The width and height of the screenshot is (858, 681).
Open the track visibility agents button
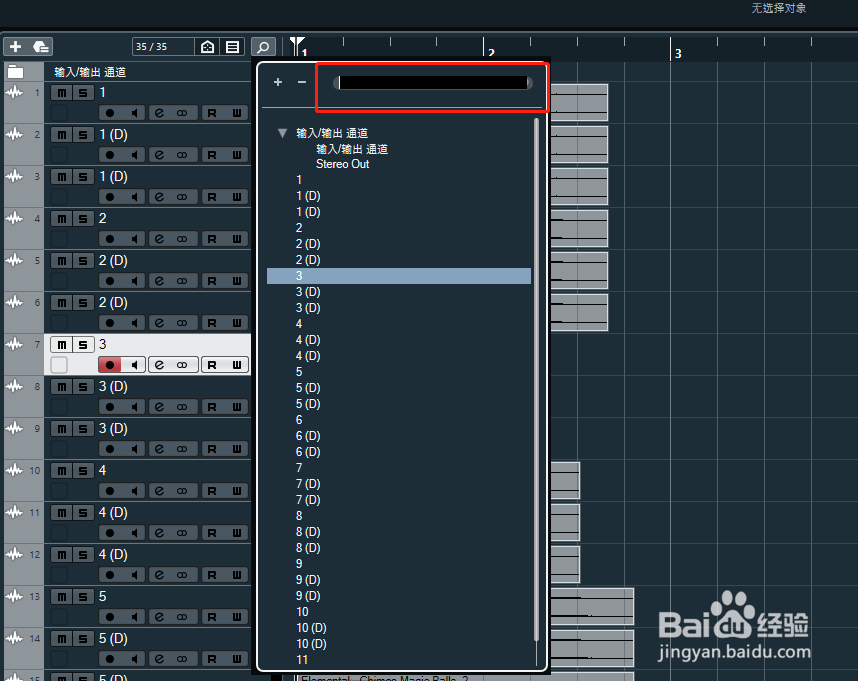coord(207,46)
